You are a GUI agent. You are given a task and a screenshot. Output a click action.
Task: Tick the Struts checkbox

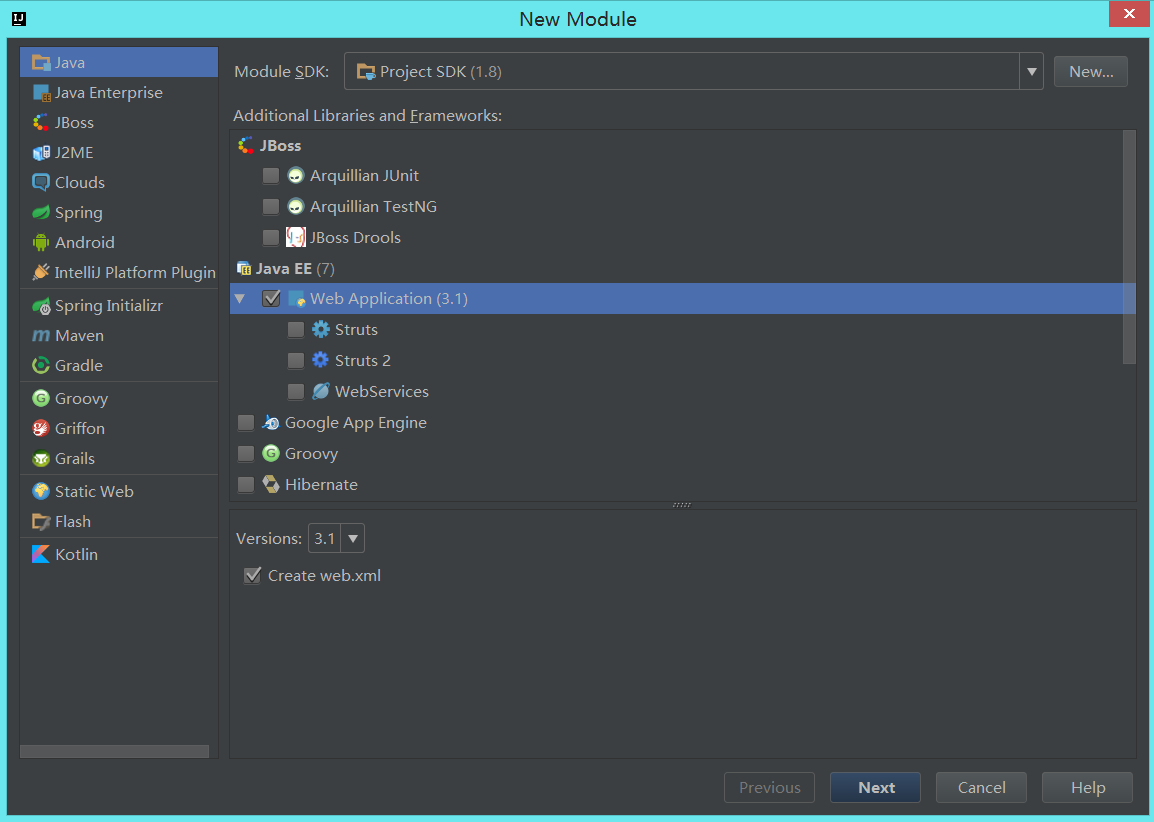pyautogui.click(x=296, y=330)
